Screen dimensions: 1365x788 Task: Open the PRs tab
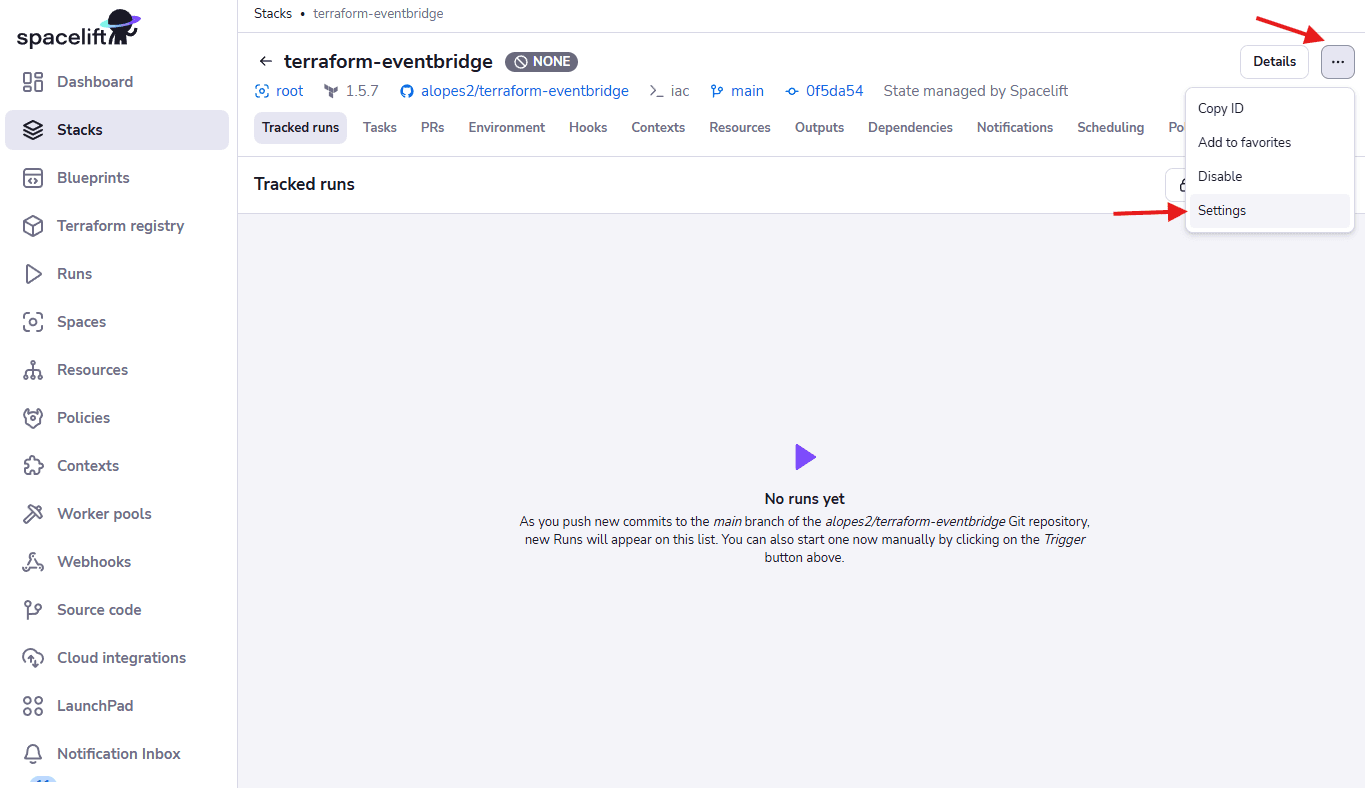pos(433,128)
